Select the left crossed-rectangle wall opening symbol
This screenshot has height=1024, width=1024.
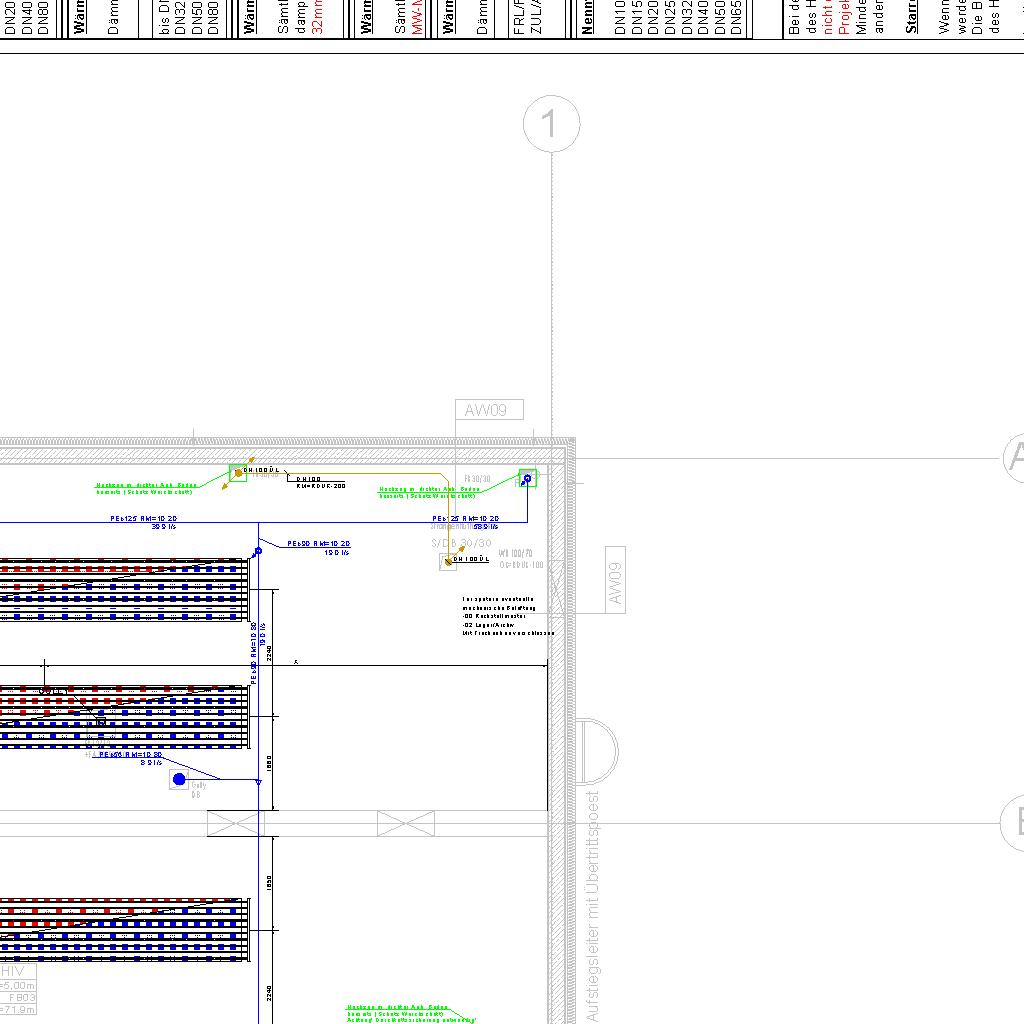pyautogui.click(x=235, y=824)
